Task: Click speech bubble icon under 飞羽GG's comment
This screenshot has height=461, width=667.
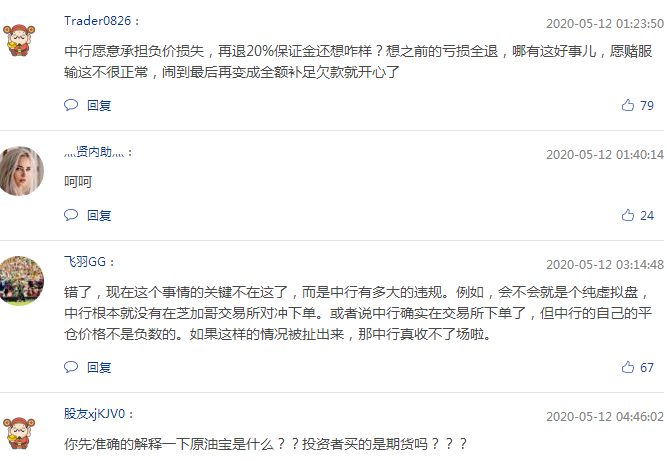Action: pyautogui.click(x=71, y=367)
